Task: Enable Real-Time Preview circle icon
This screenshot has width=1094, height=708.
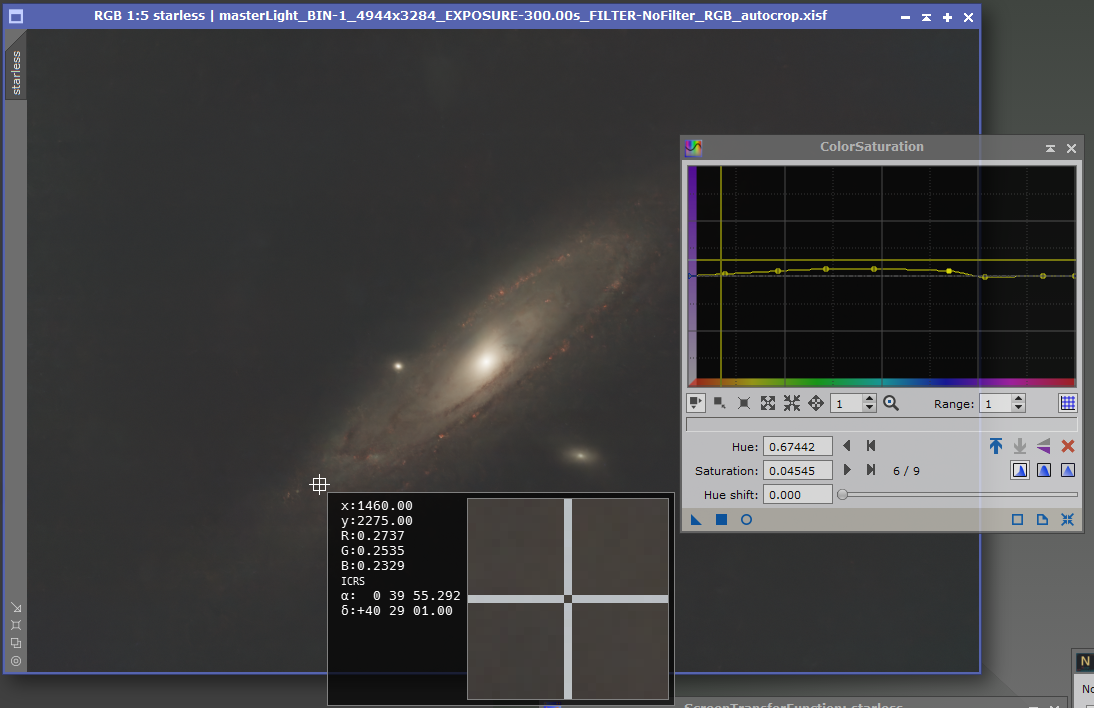Action: [x=746, y=520]
